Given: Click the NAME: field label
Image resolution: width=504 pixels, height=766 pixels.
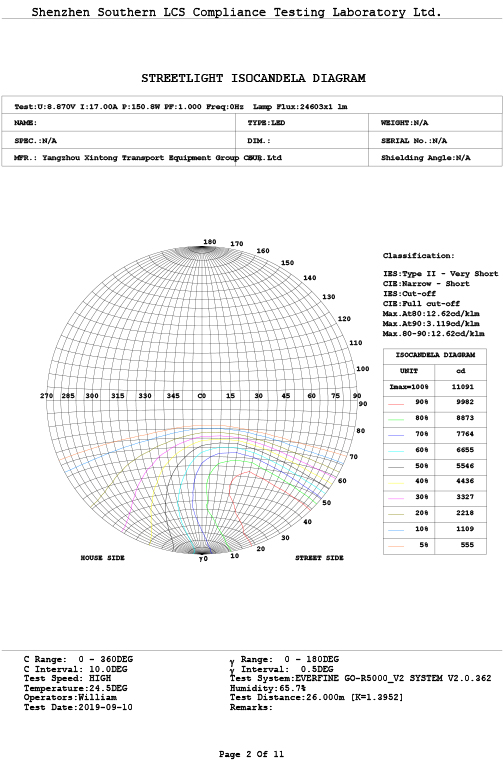Looking at the screenshot, I should coord(25,123).
